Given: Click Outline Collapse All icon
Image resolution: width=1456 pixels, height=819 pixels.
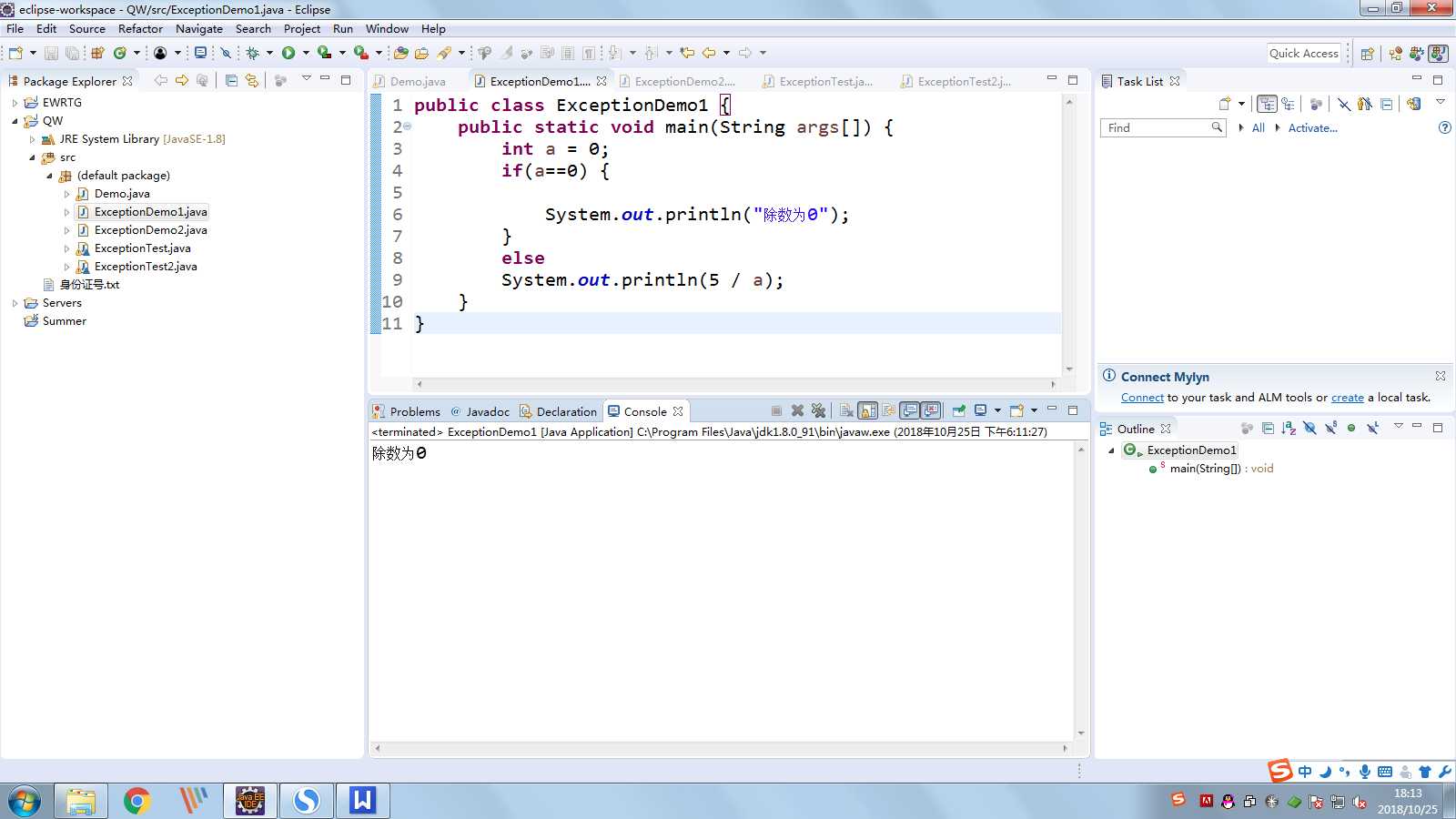Looking at the screenshot, I should coord(1269,428).
